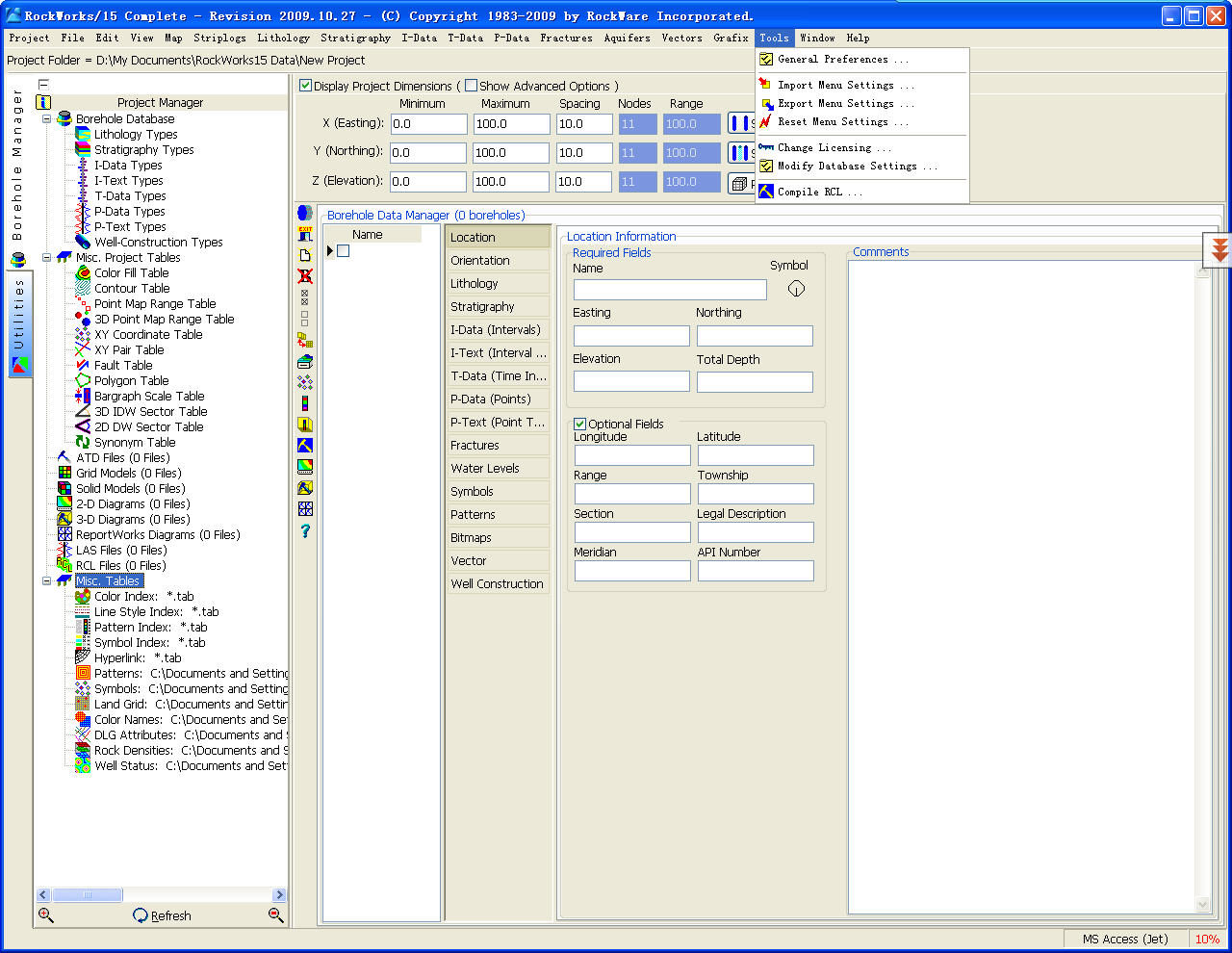
Task: Click Modify Database Settings in the Tools menu
Action: coord(861,166)
